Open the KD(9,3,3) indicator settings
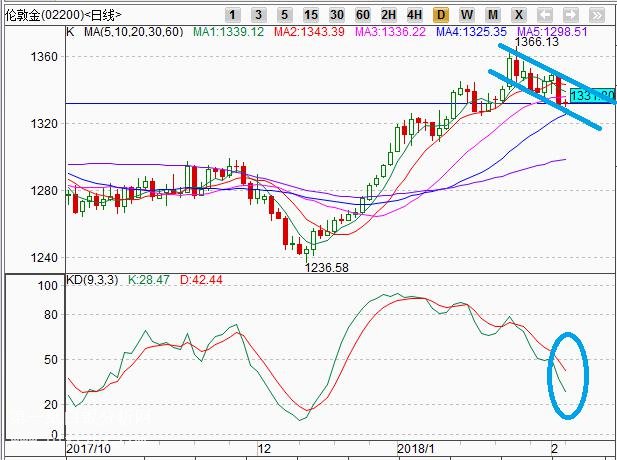The width and height of the screenshot is (617, 460). pyautogui.click(x=92, y=280)
